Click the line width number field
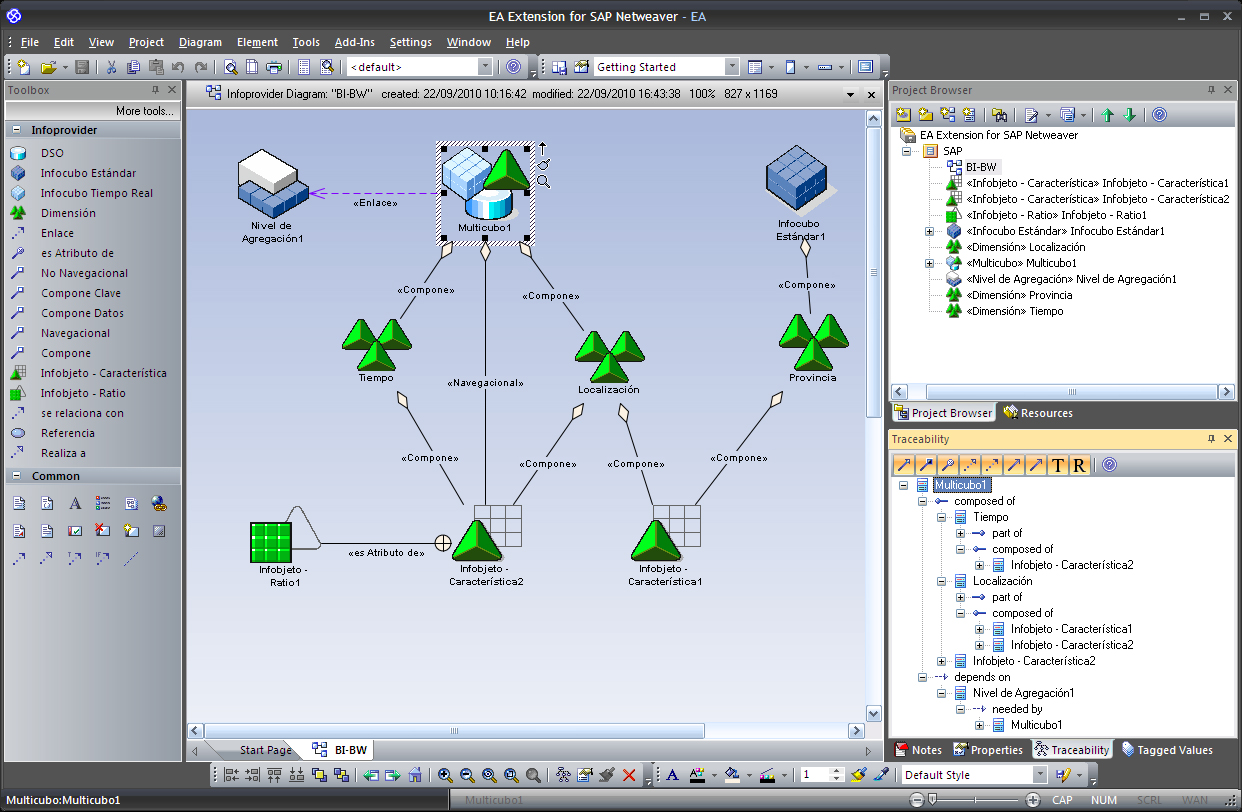 (814, 775)
